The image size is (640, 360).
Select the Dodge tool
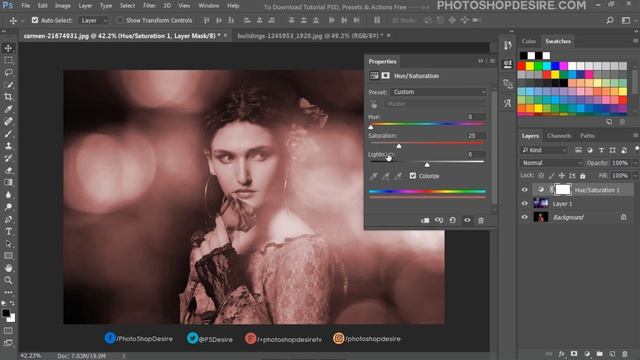pyautogui.click(x=8, y=207)
